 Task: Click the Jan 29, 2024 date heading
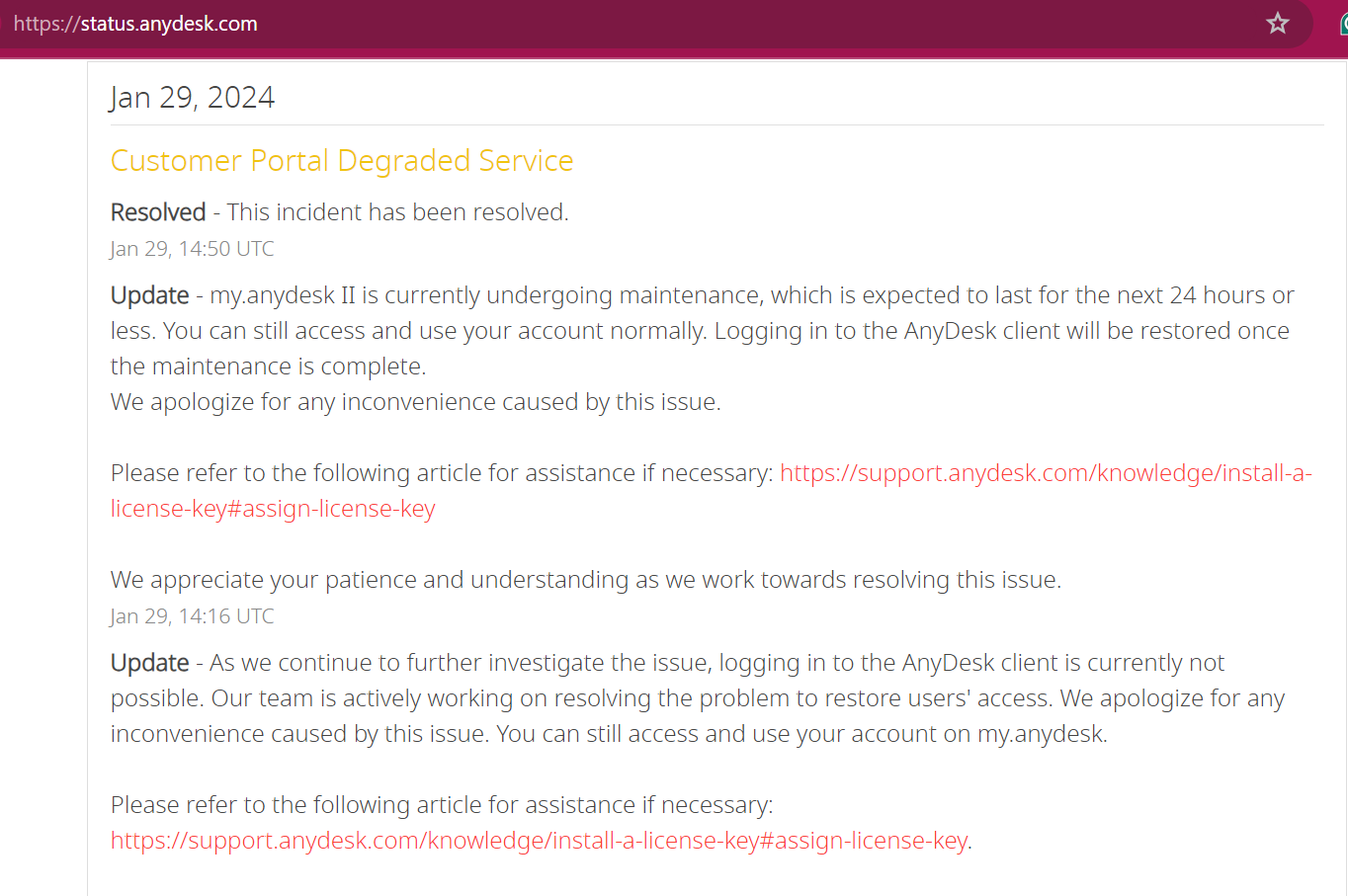click(192, 97)
